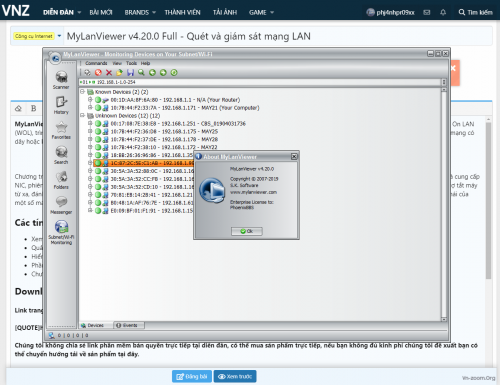
Task: Click the green refresh toolbar icon
Action: tap(174, 73)
